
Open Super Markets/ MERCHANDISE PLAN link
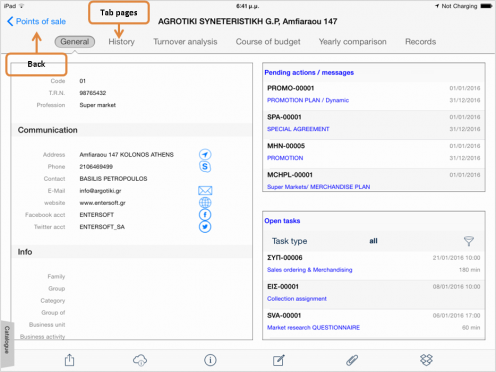pyautogui.click(x=318, y=187)
